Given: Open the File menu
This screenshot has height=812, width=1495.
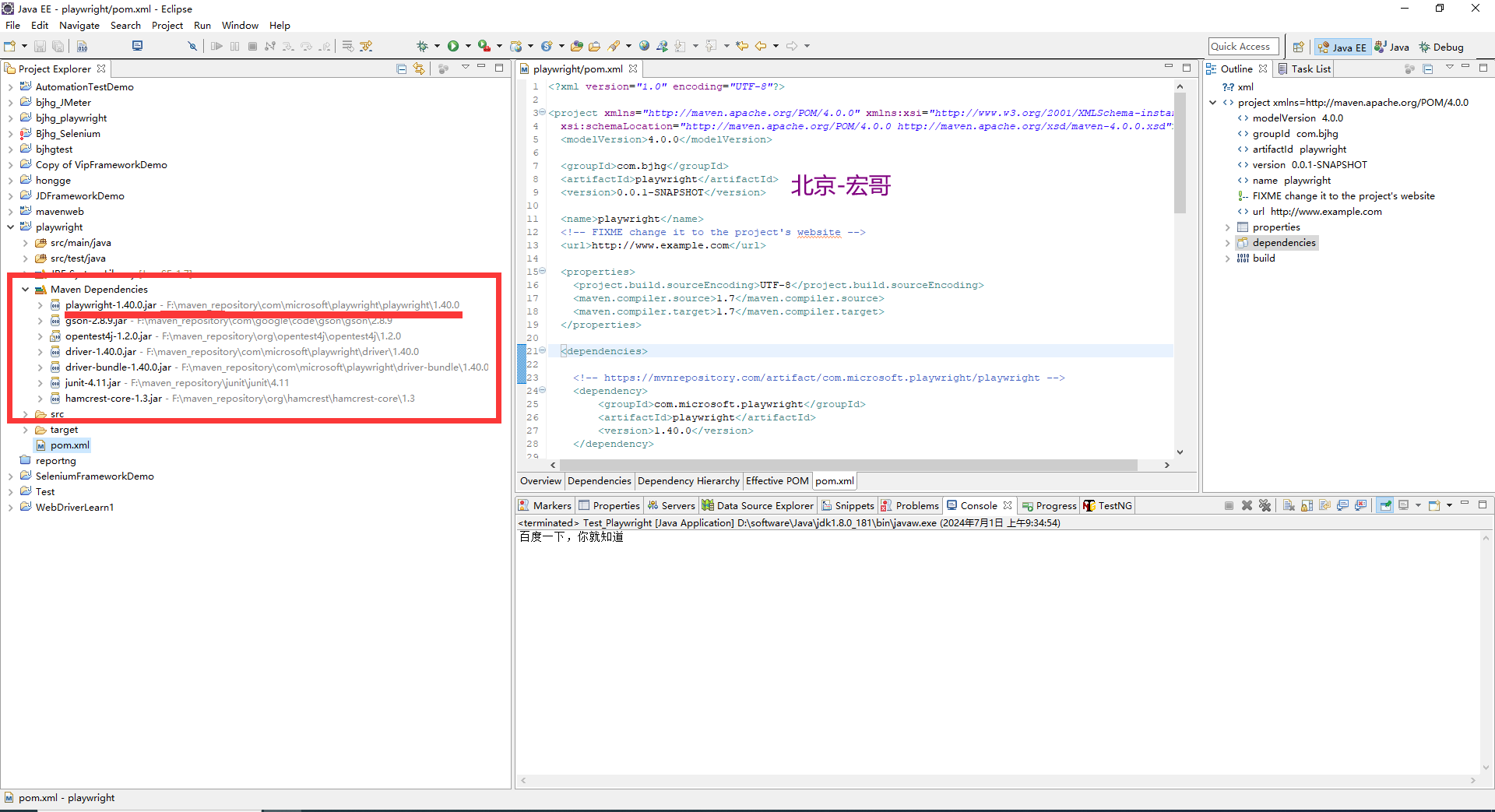Looking at the screenshot, I should (12, 26).
